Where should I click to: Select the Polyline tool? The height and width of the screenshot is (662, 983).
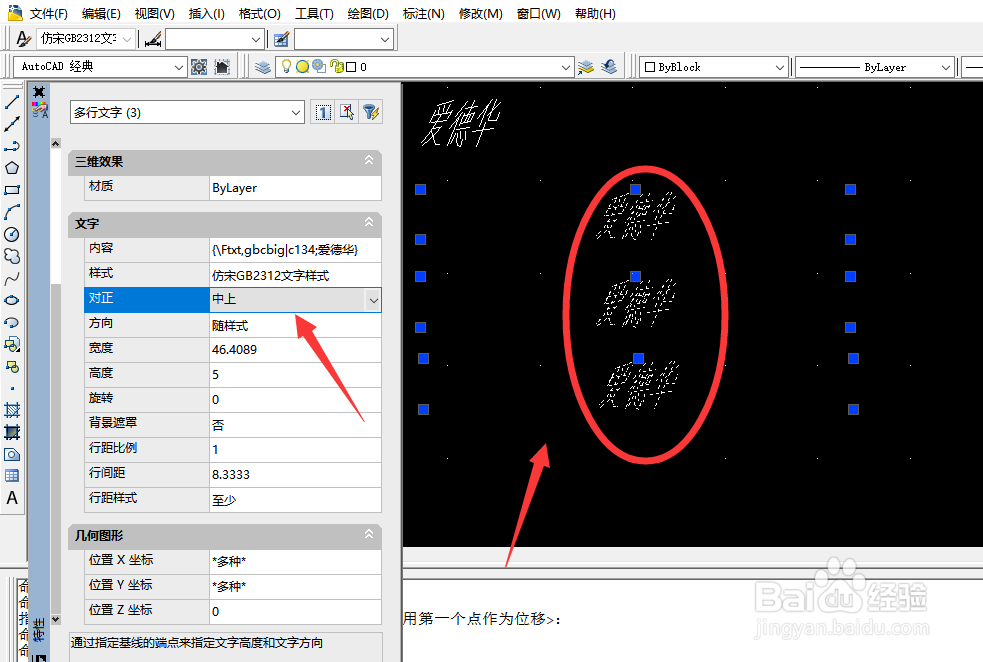(x=12, y=145)
